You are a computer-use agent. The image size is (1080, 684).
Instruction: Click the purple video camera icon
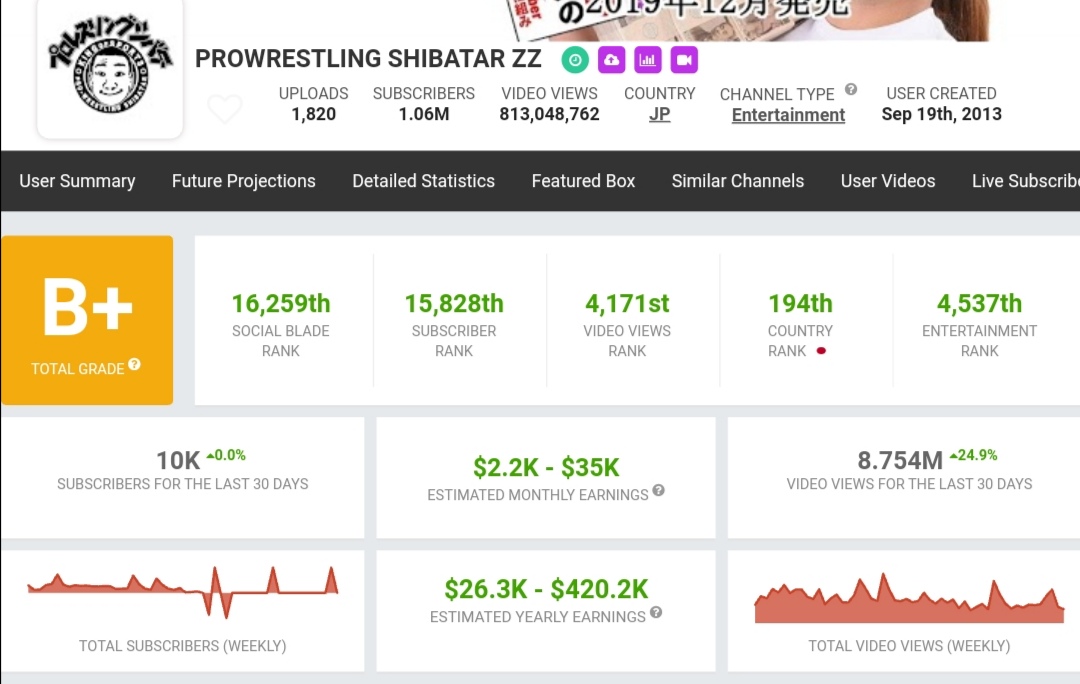pyautogui.click(x=684, y=60)
